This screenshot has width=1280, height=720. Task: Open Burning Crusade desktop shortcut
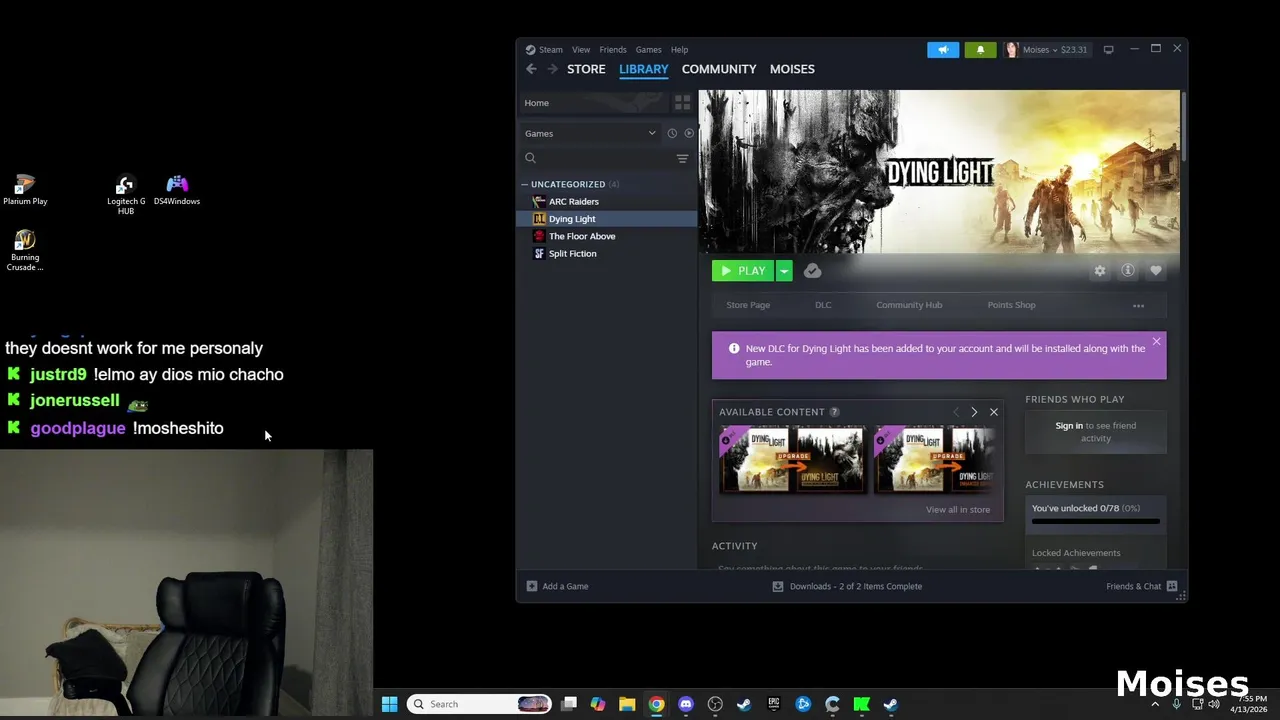(25, 250)
